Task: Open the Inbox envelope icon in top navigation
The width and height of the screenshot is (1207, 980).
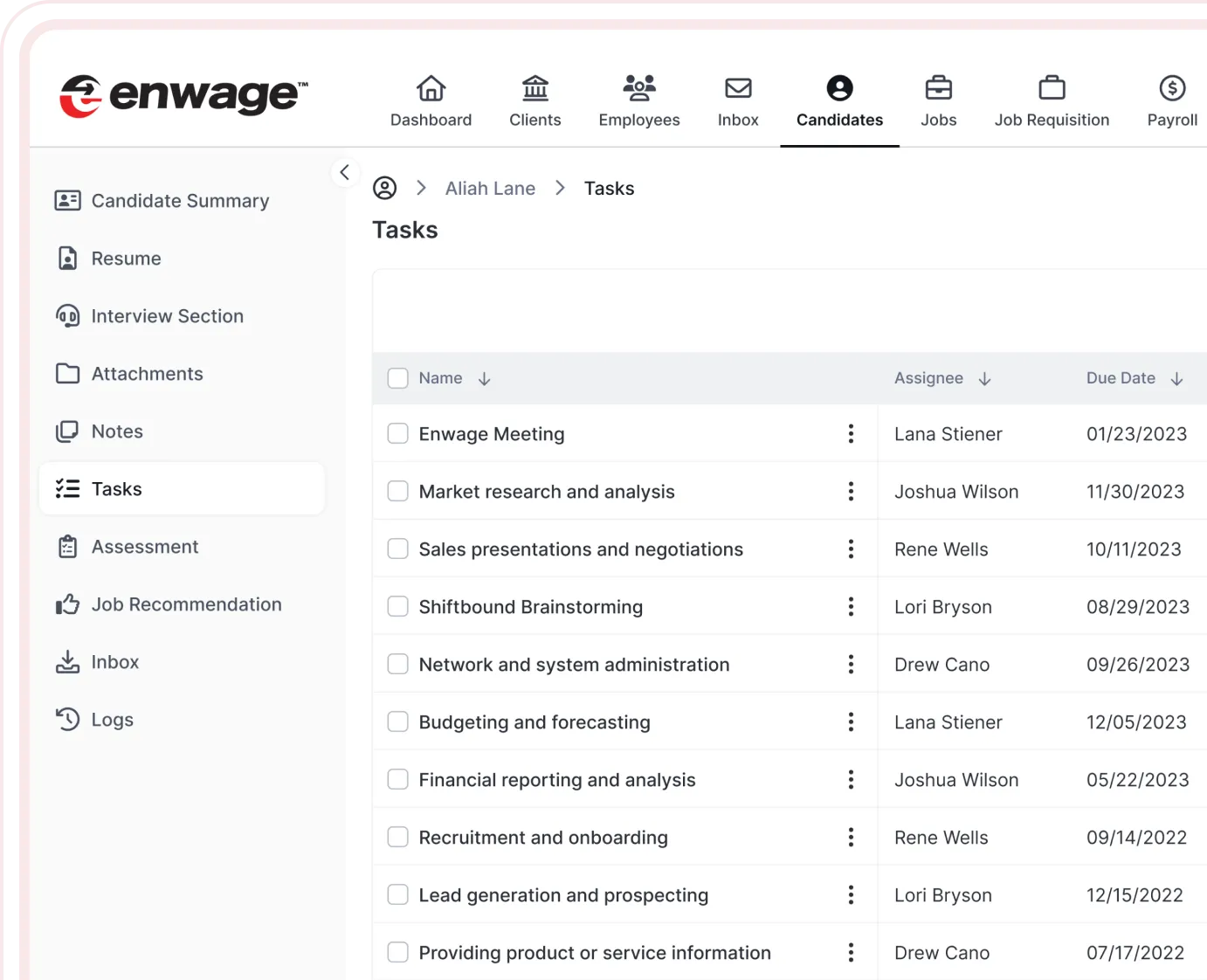Action: [x=737, y=88]
